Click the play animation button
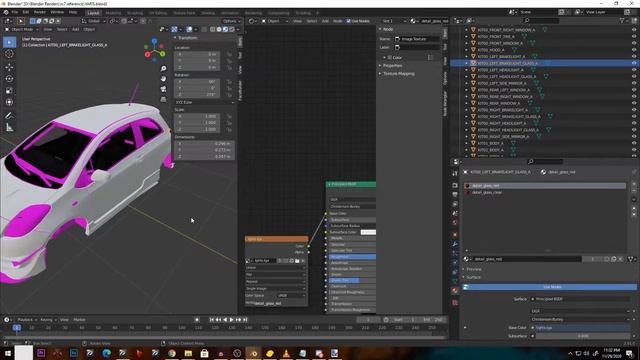Screen dimensions: 640x360 point(231,320)
